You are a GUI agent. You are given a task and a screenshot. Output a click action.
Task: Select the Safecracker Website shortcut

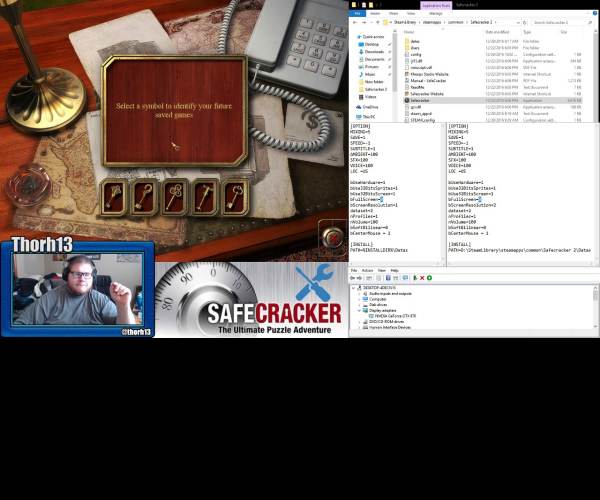tap(493, 94)
